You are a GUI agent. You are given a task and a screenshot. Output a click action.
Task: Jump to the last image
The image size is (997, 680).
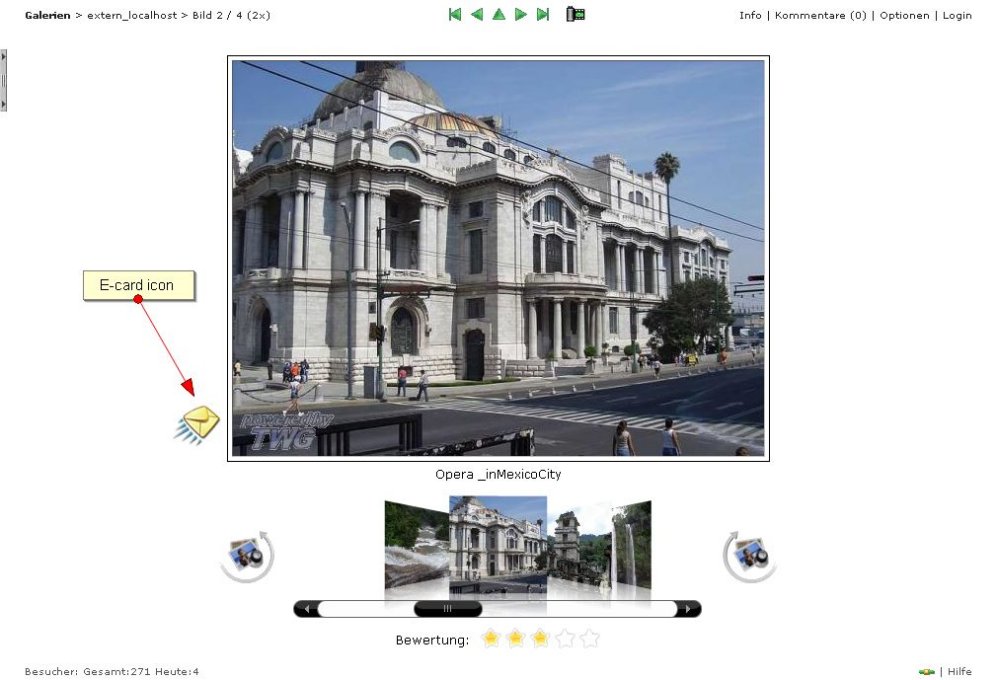(x=543, y=14)
